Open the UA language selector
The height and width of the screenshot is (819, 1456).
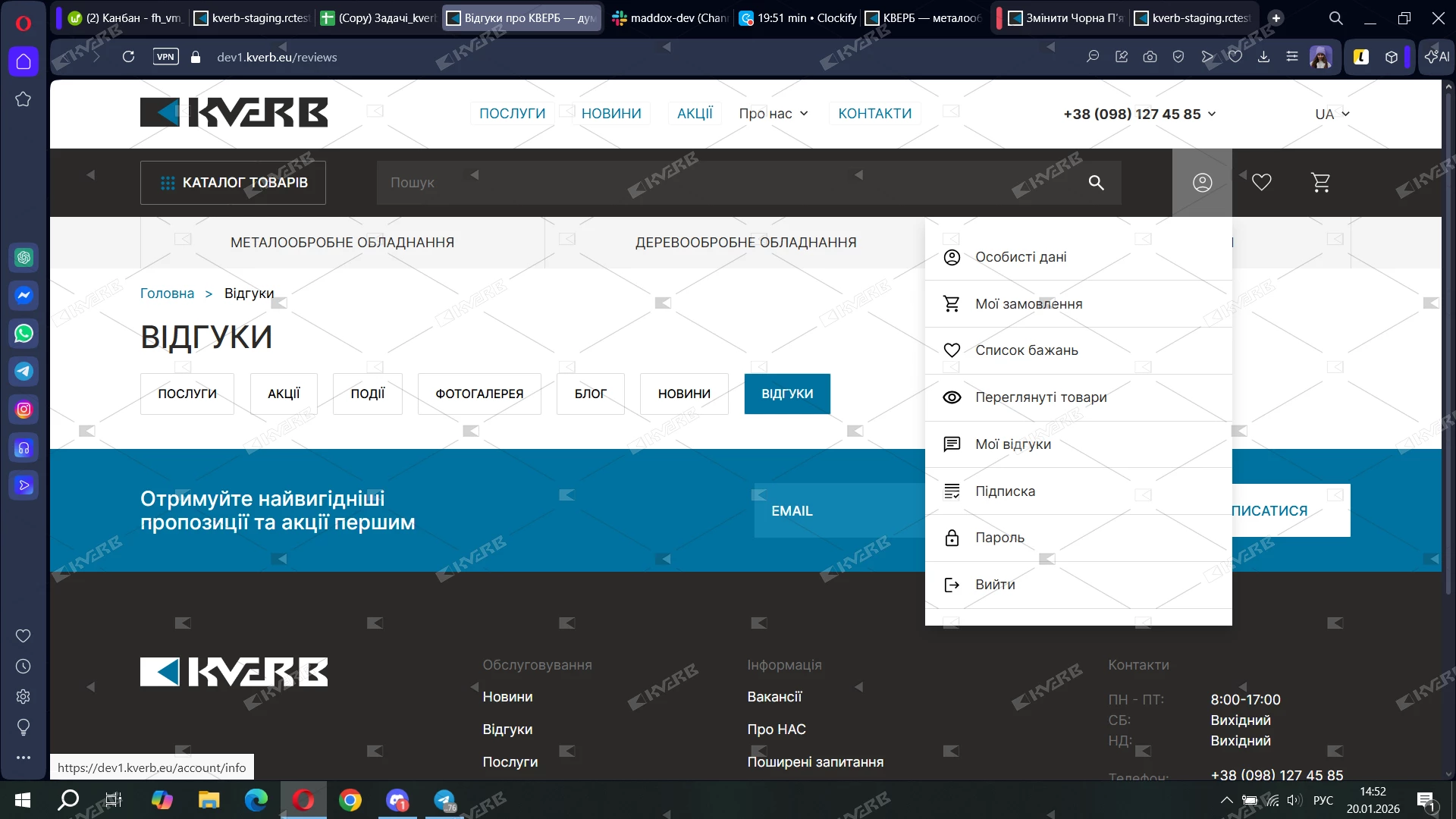(1332, 114)
